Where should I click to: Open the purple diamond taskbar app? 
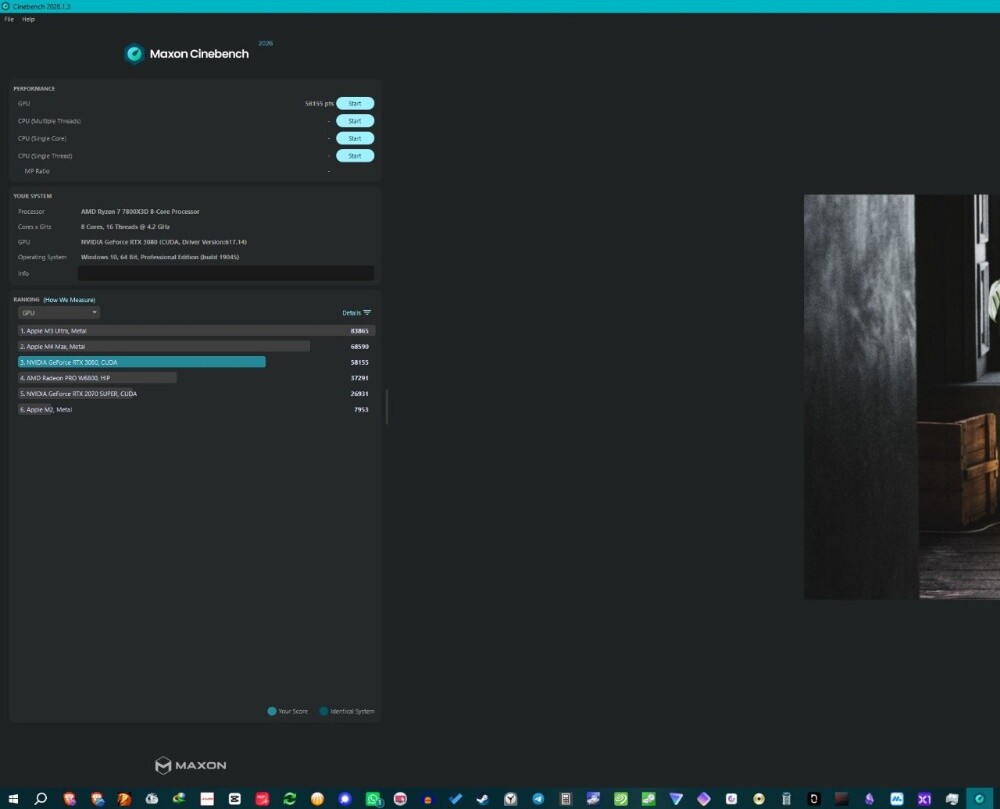703,799
